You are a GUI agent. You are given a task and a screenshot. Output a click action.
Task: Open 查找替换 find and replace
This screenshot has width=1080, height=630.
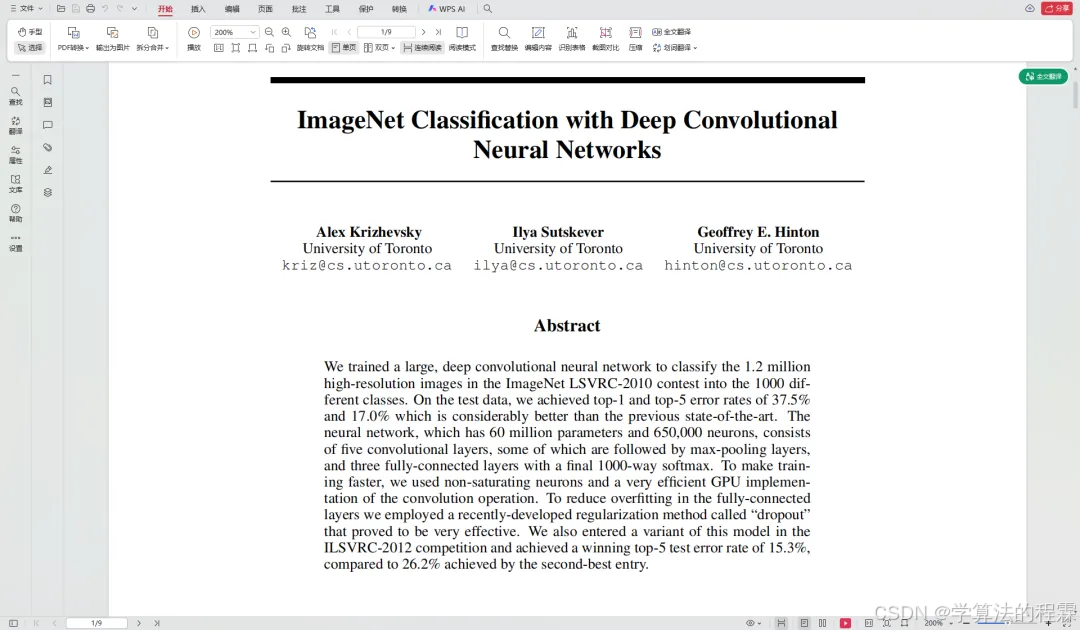coord(504,39)
